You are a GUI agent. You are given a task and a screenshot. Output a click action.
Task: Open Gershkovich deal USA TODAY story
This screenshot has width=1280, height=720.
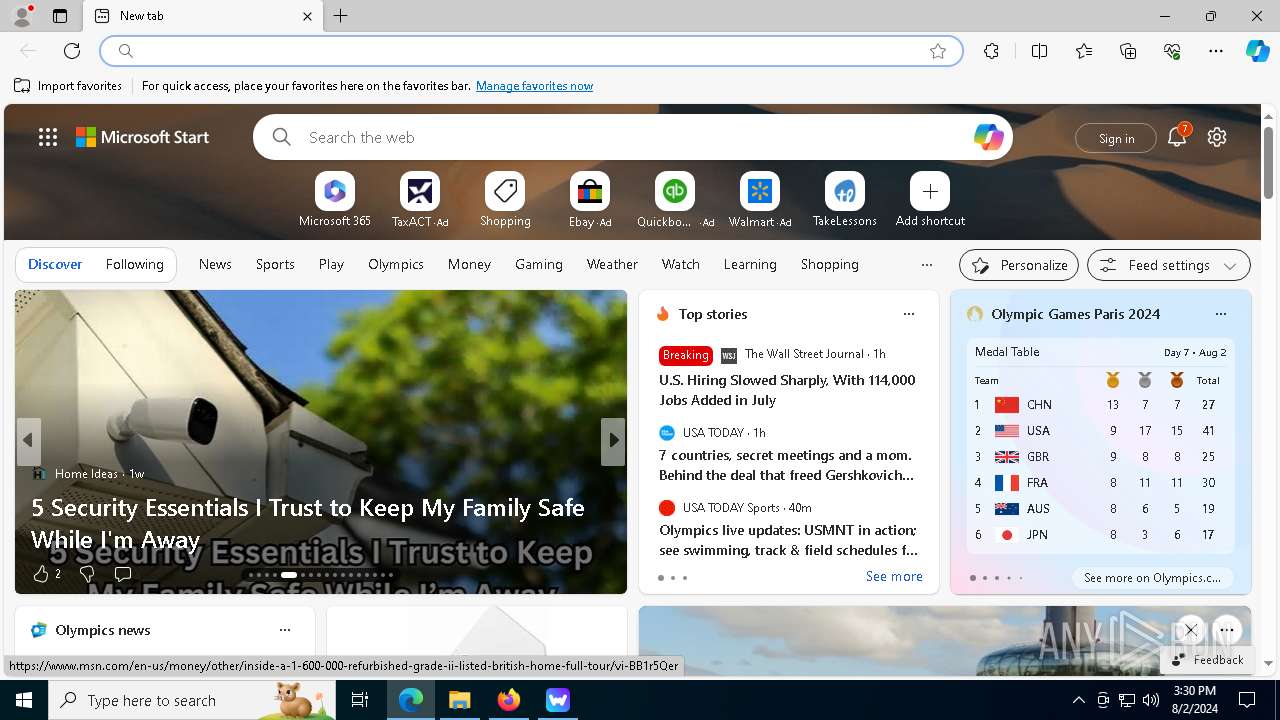[786, 465]
